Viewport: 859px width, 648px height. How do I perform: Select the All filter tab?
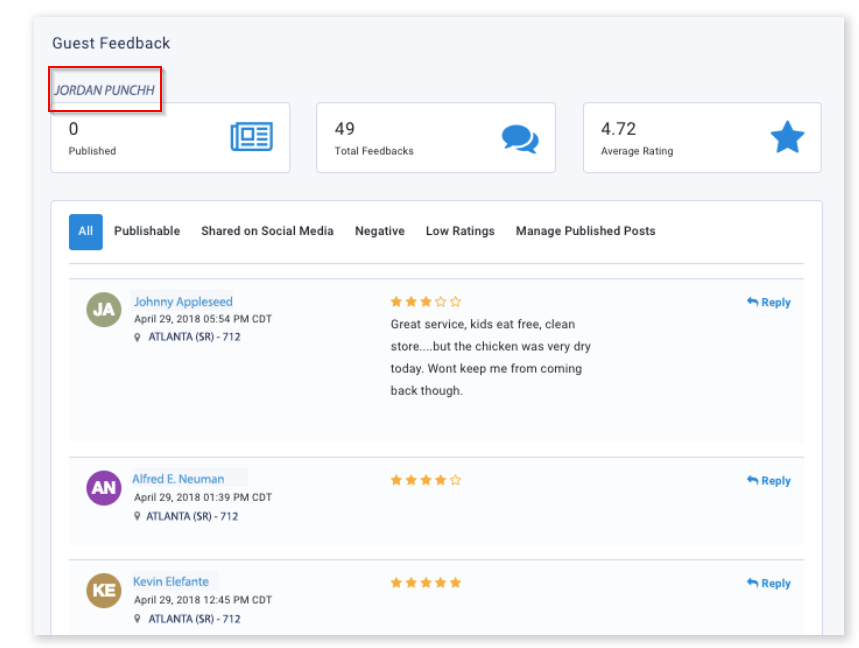tap(85, 231)
